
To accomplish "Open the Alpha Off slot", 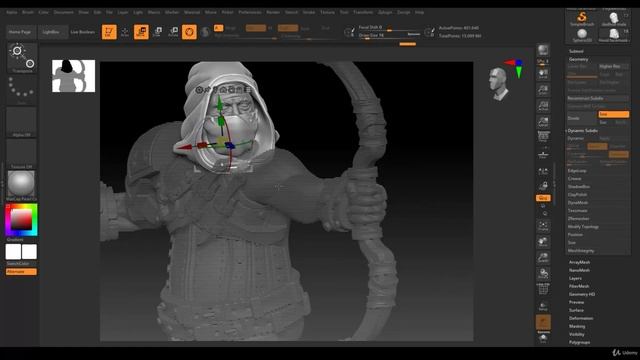I will (x=22, y=122).
